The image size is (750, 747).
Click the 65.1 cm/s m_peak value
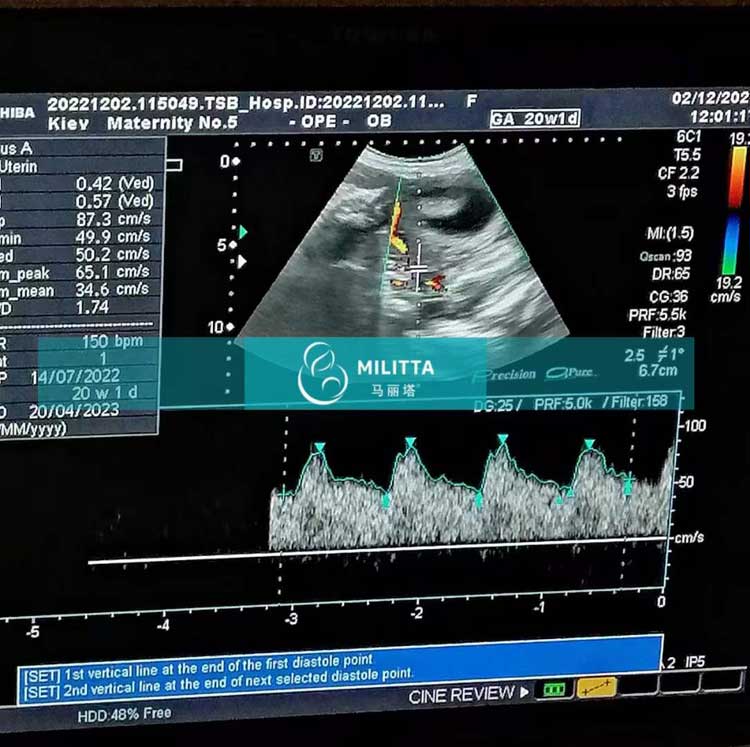(x=112, y=272)
